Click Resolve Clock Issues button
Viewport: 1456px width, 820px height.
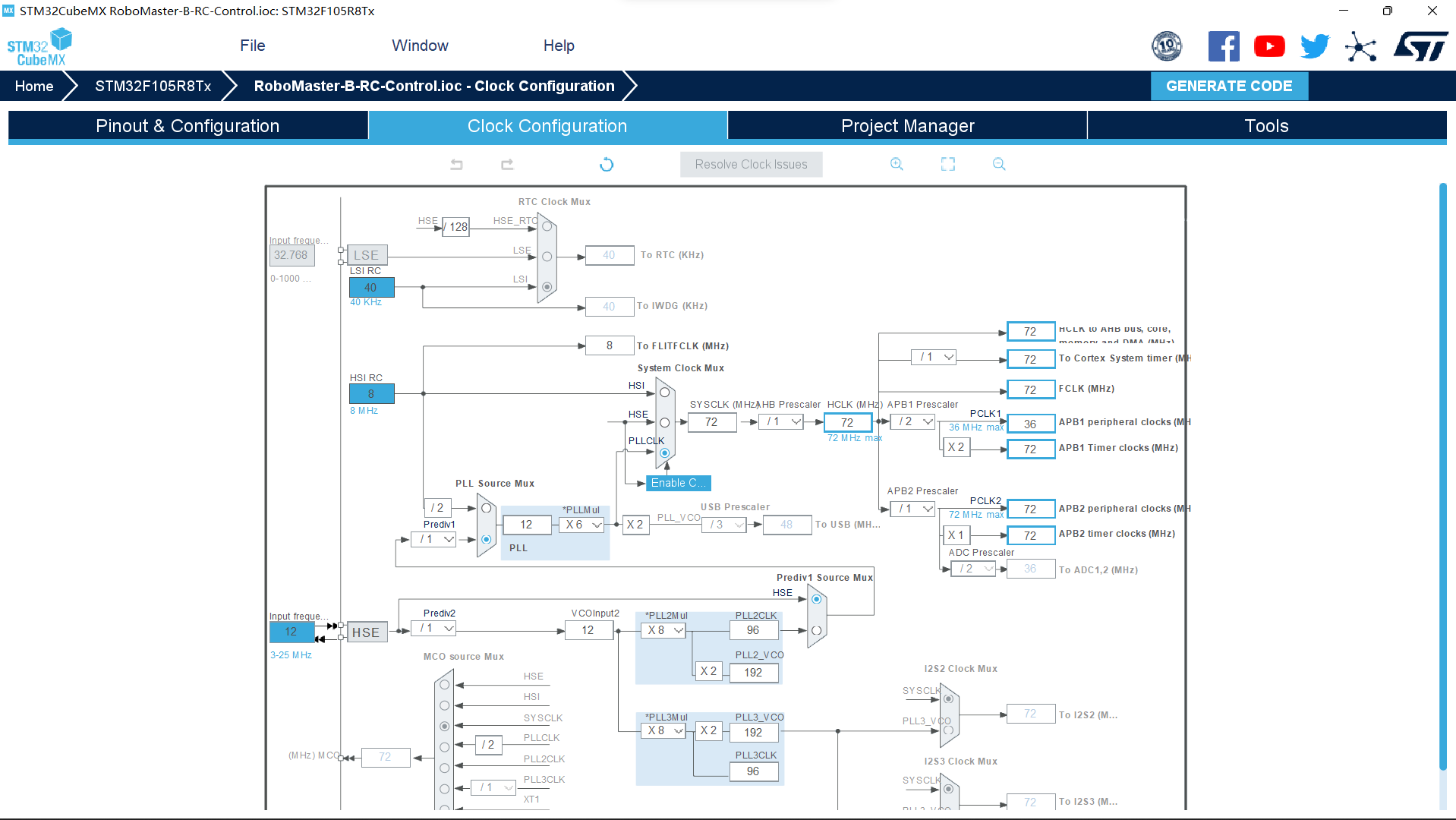pos(751,164)
